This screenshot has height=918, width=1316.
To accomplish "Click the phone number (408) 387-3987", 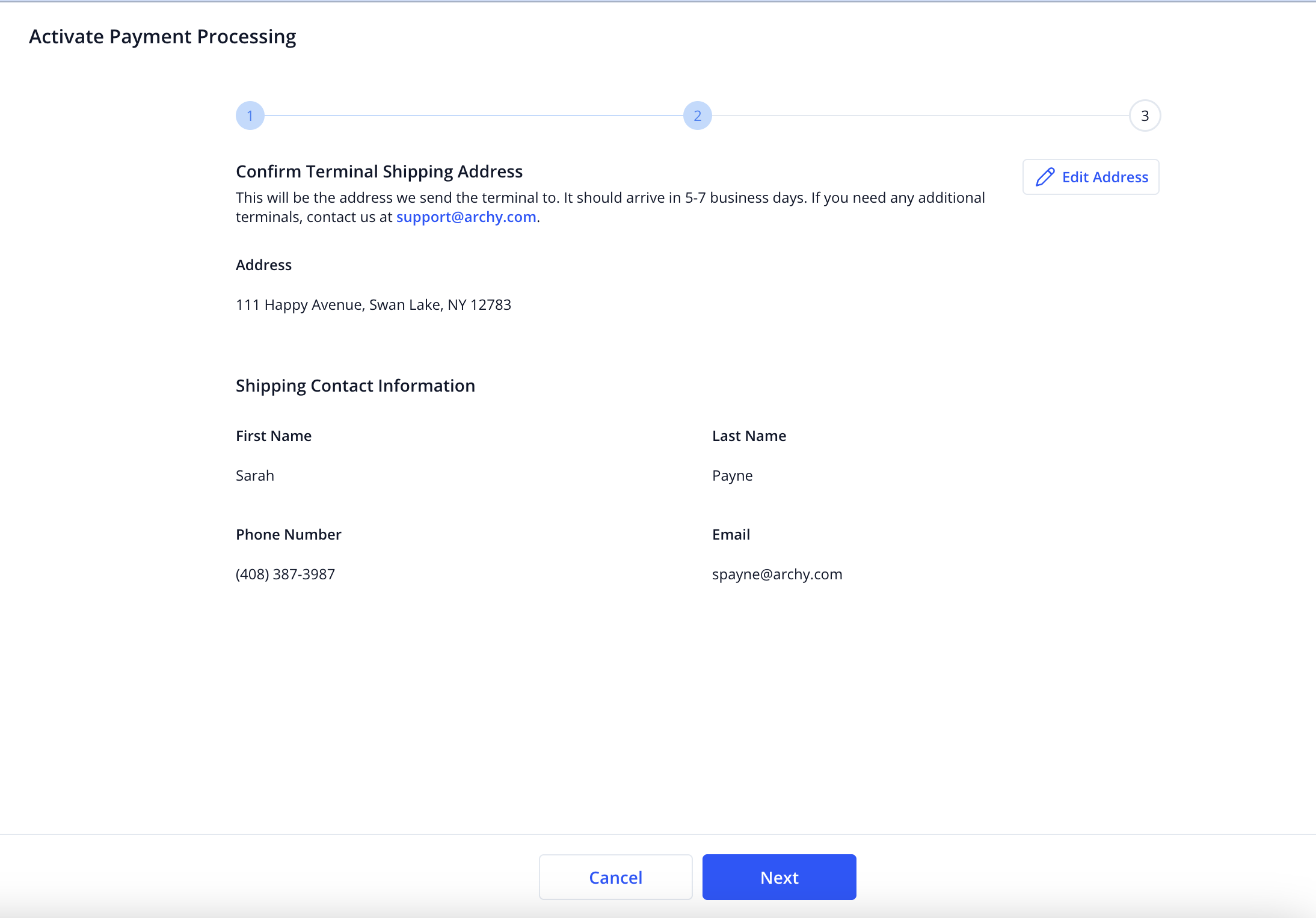I will tap(286, 574).
